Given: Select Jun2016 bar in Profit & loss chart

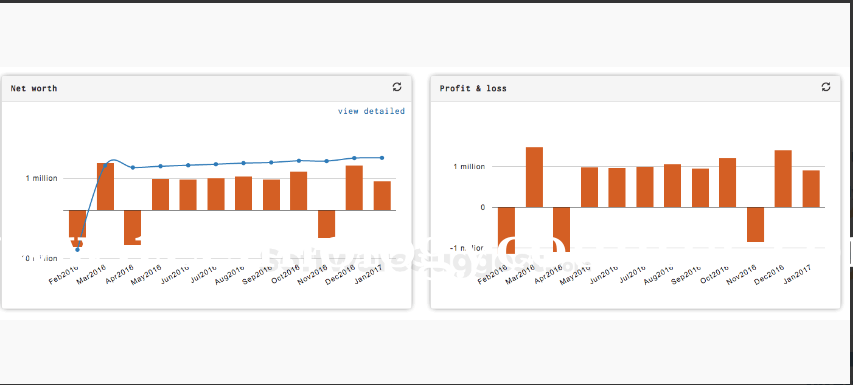Looking at the screenshot, I should click(617, 188).
